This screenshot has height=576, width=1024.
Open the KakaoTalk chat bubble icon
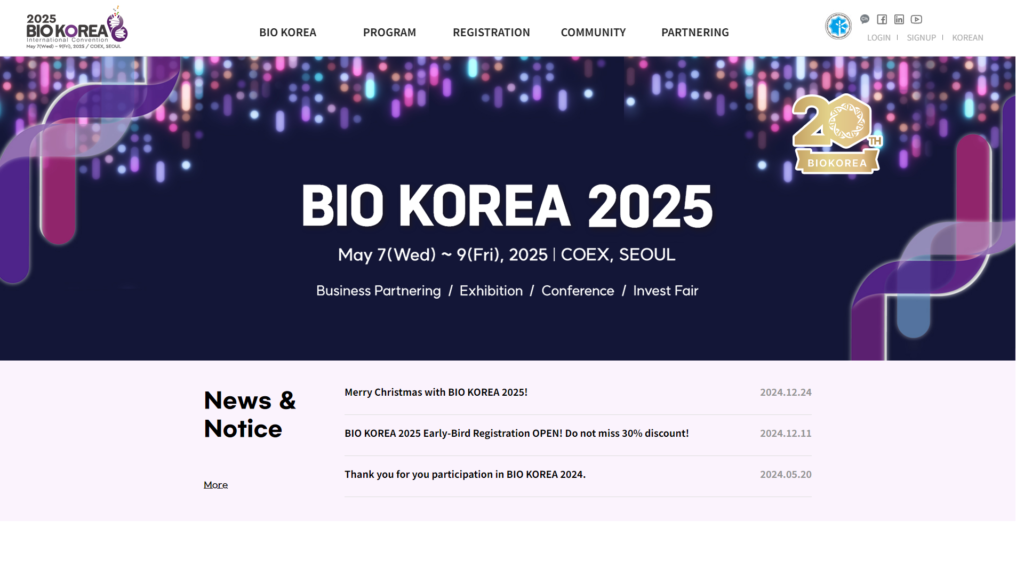pyautogui.click(x=865, y=19)
